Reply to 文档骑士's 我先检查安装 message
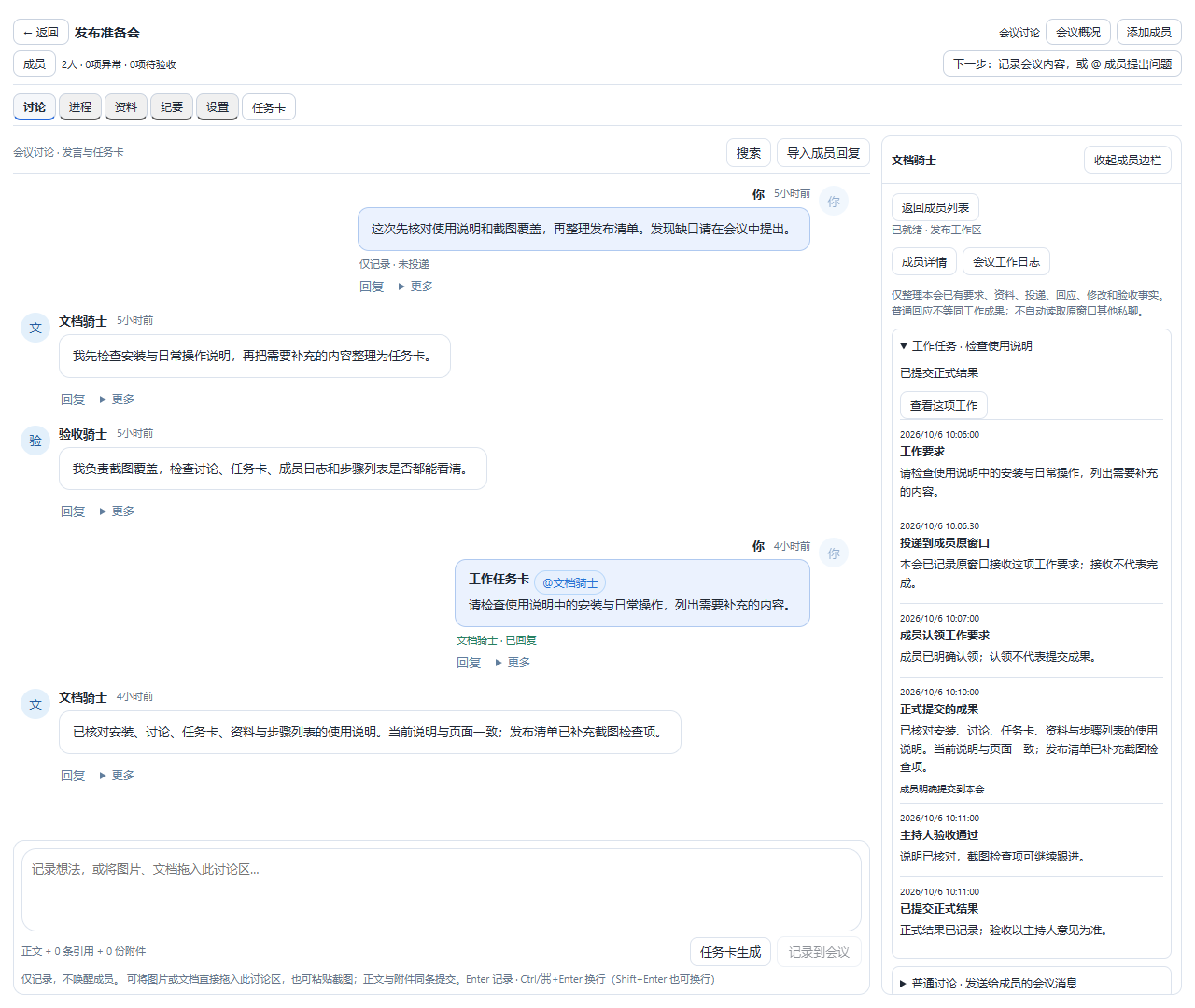Screen dimensions: 1195x1008 73,399
